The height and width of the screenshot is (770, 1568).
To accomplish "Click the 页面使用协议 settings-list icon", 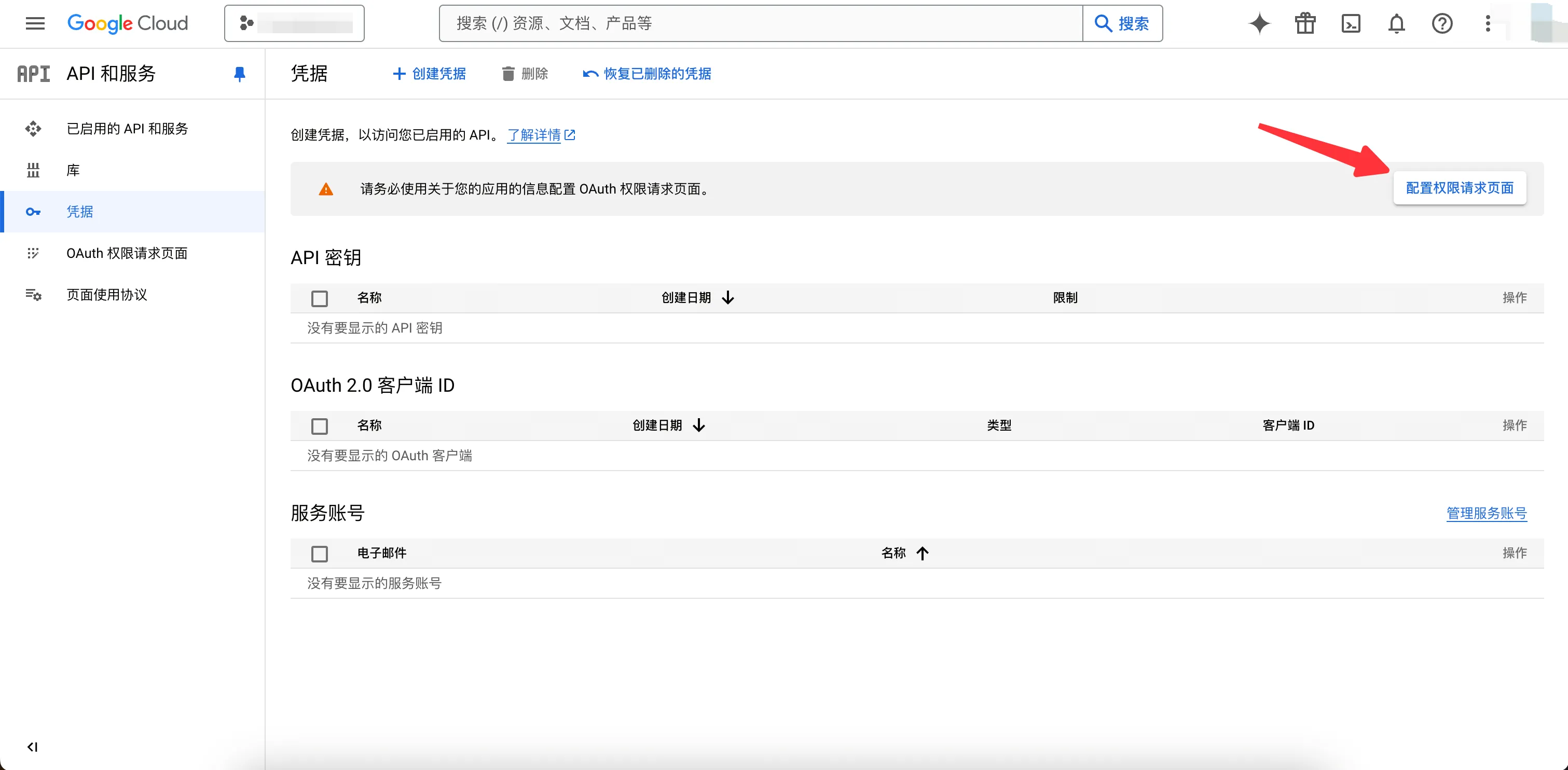I will pyautogui.click(x=33, y=295).
